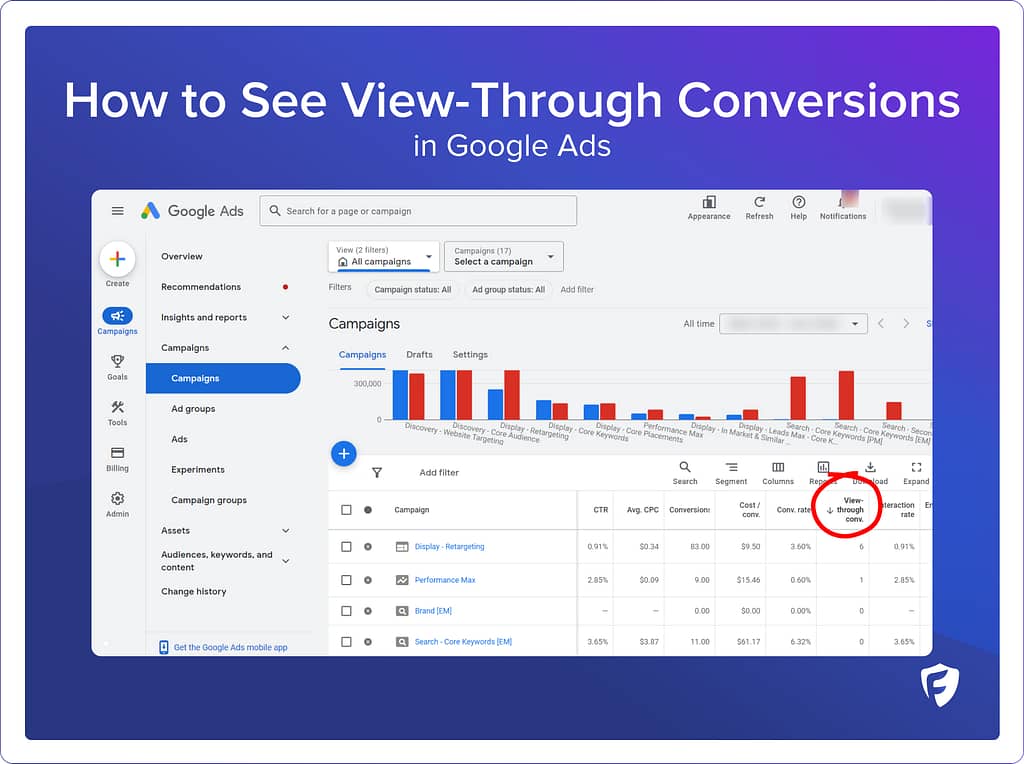
Task: Switch to the Settings tab
Action: coord(470,355)
